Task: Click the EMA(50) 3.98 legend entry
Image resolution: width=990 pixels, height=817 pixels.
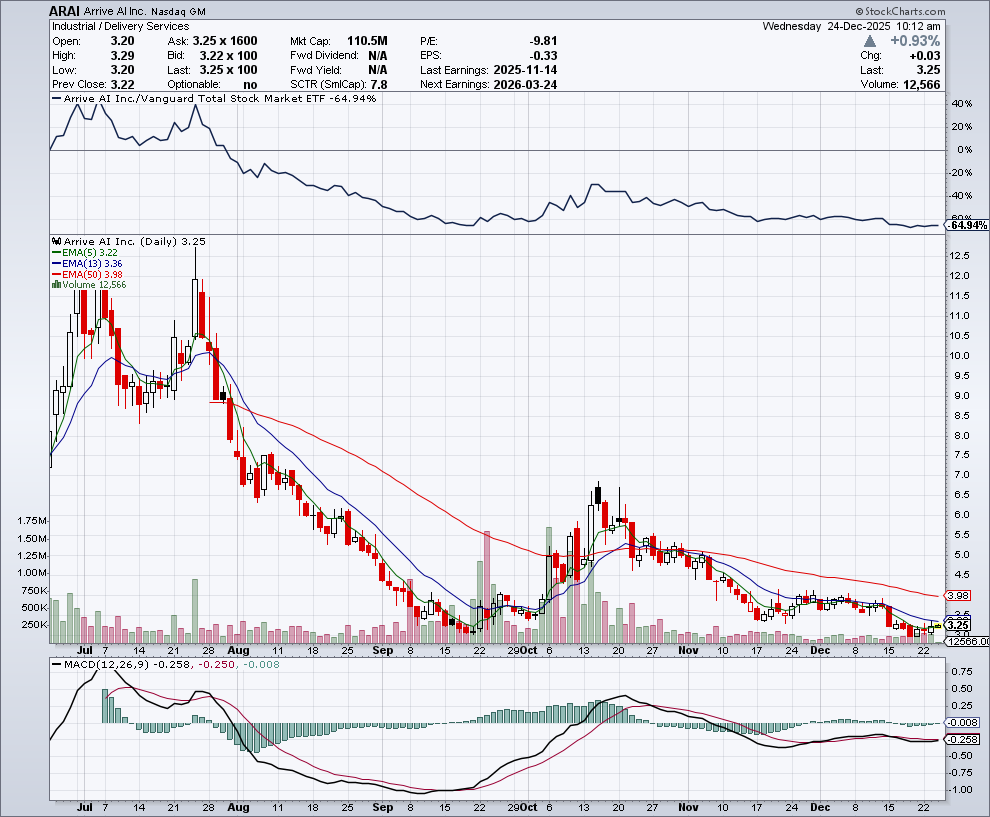Action: (87, 275)
